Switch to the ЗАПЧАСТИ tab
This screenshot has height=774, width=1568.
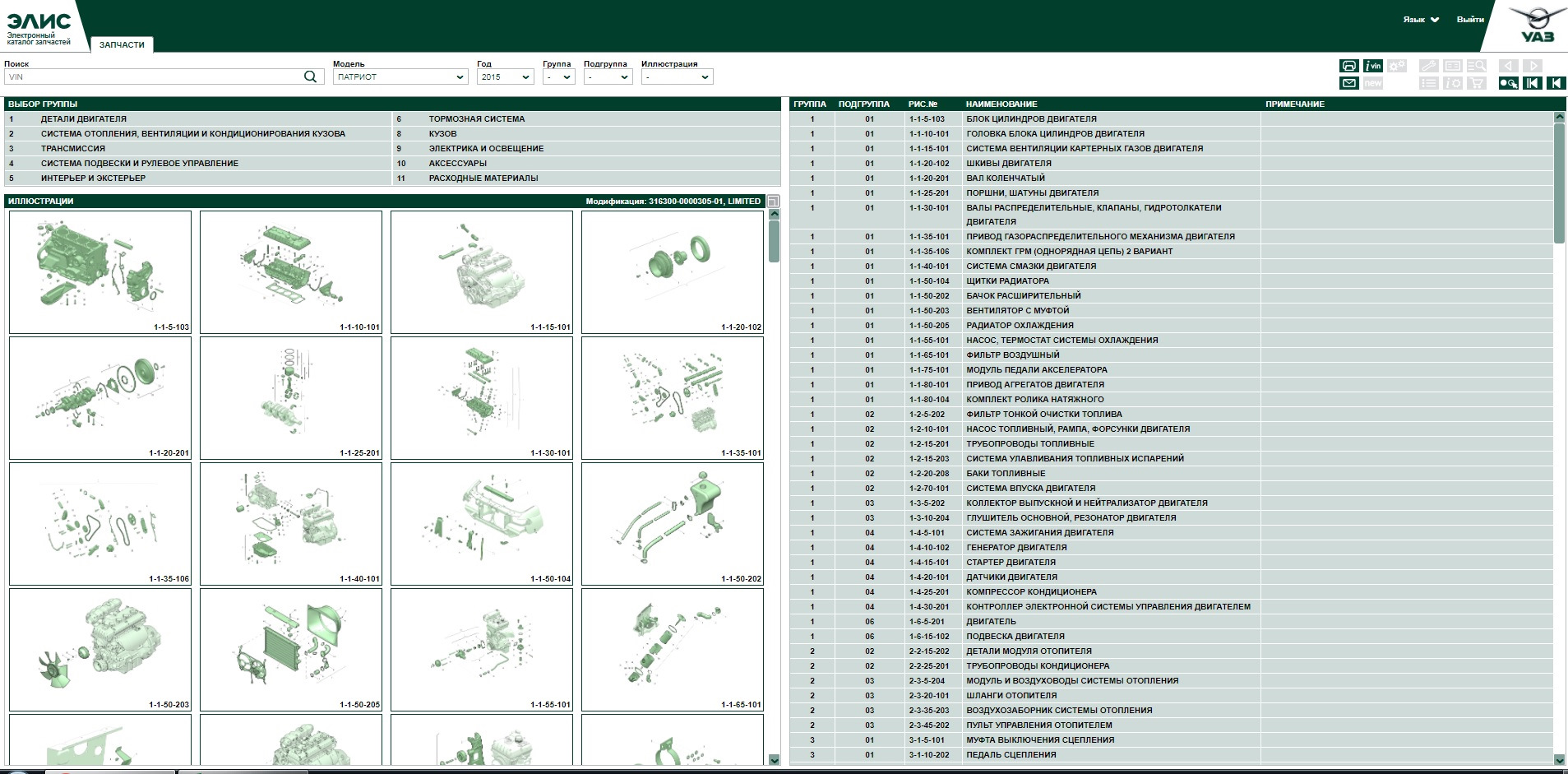coord(122,44)
